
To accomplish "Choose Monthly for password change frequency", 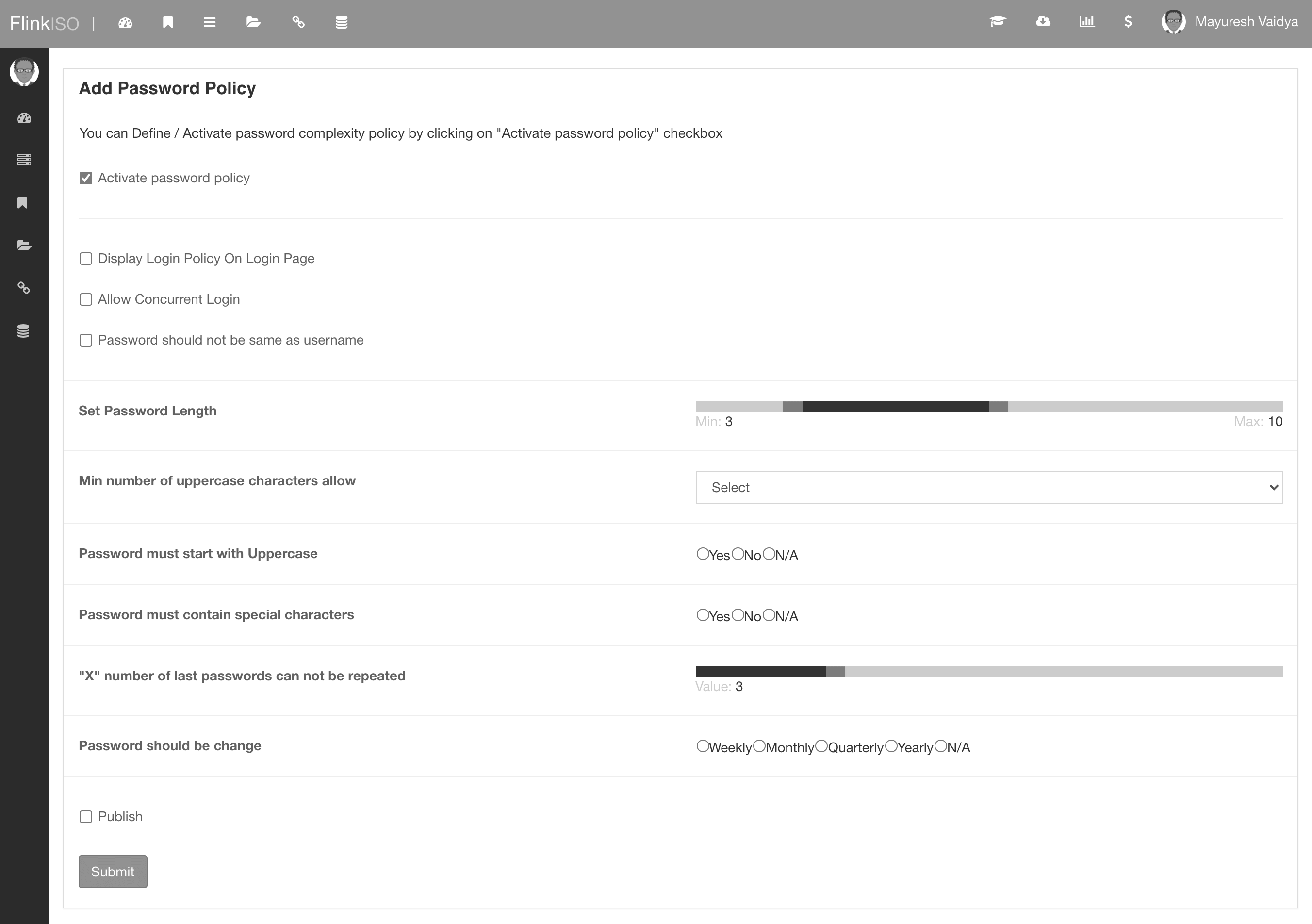I will 759,746.
